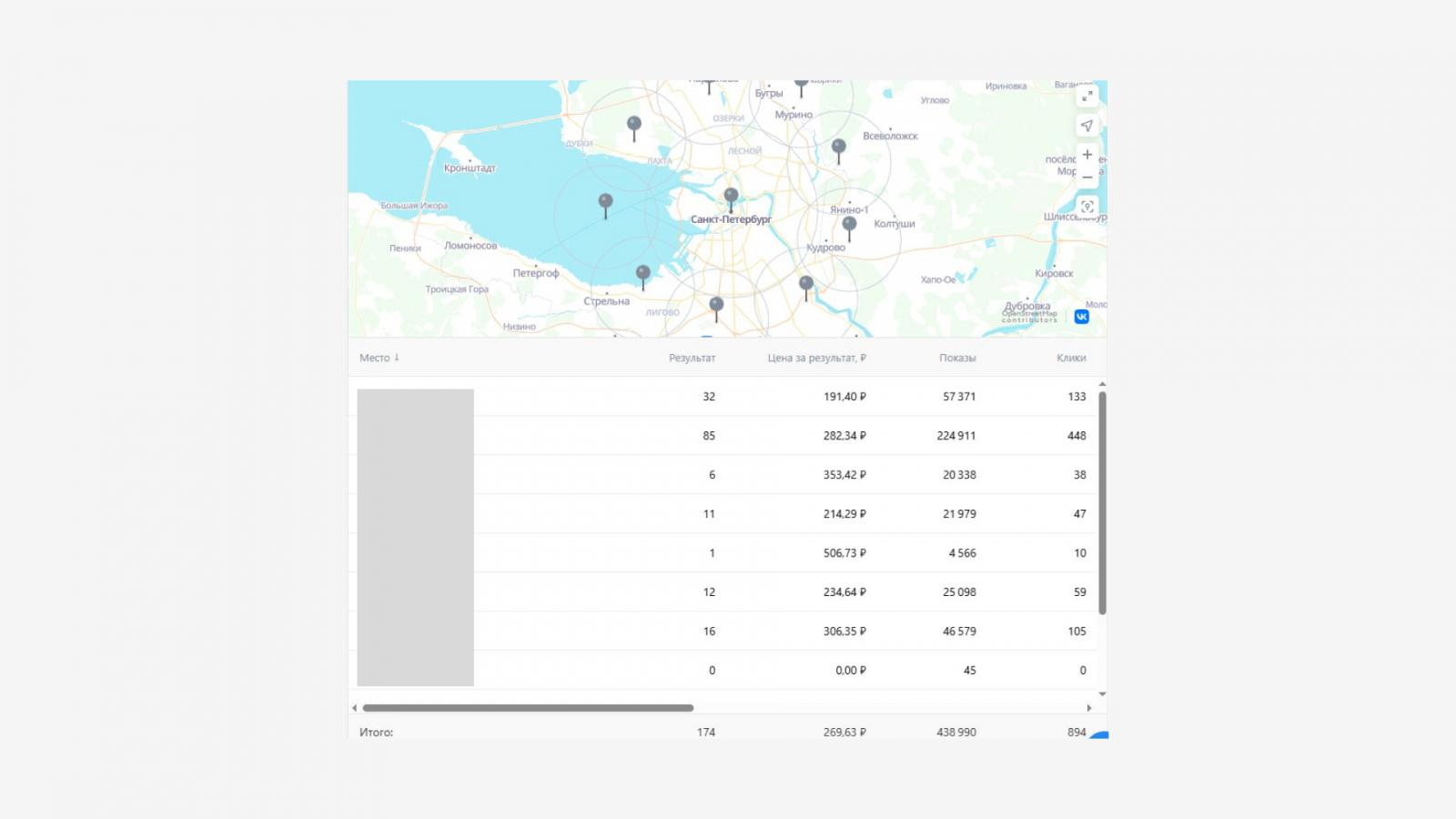This screenshot has height=819, width=1456.
Task: Click the geolocation arrow map button
Action: click(1087, 126)
